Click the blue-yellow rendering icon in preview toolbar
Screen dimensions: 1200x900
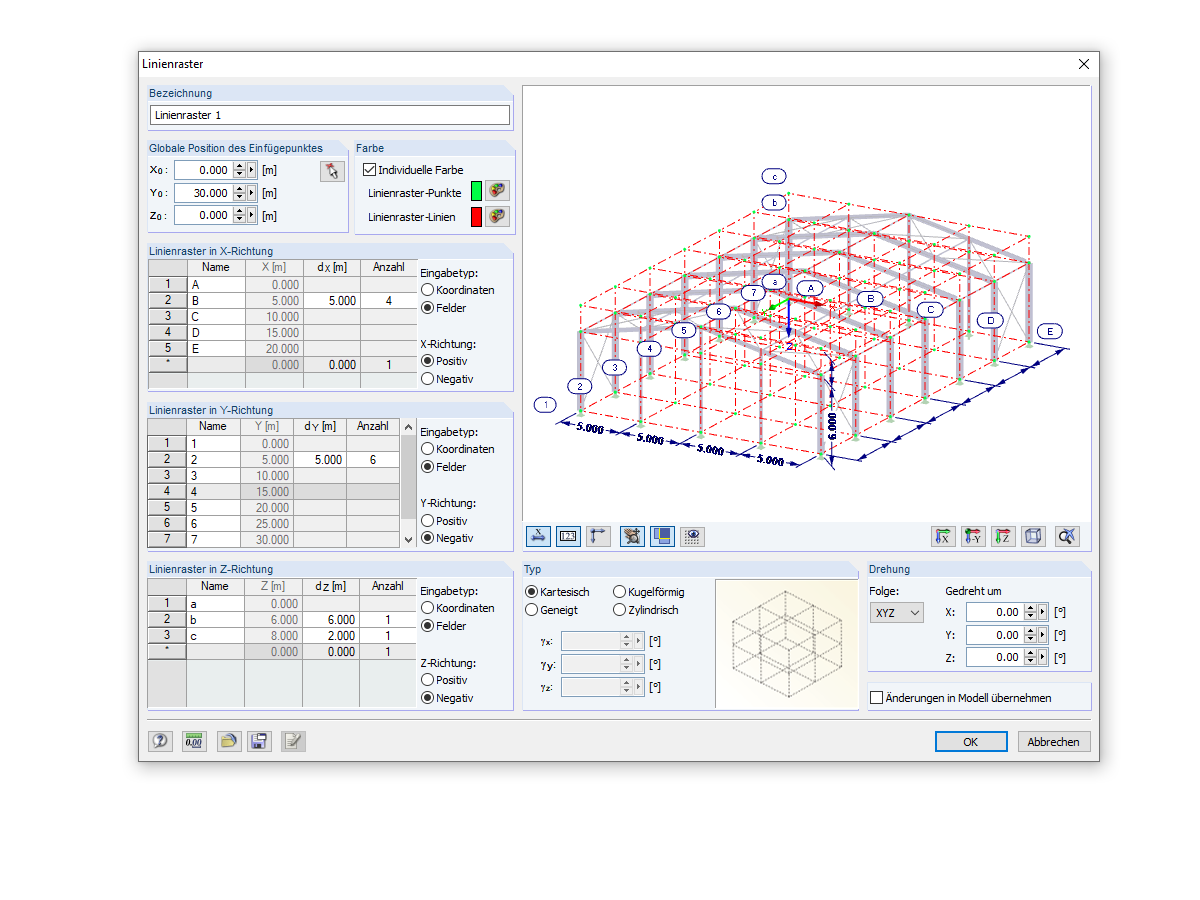pos(662,536)
